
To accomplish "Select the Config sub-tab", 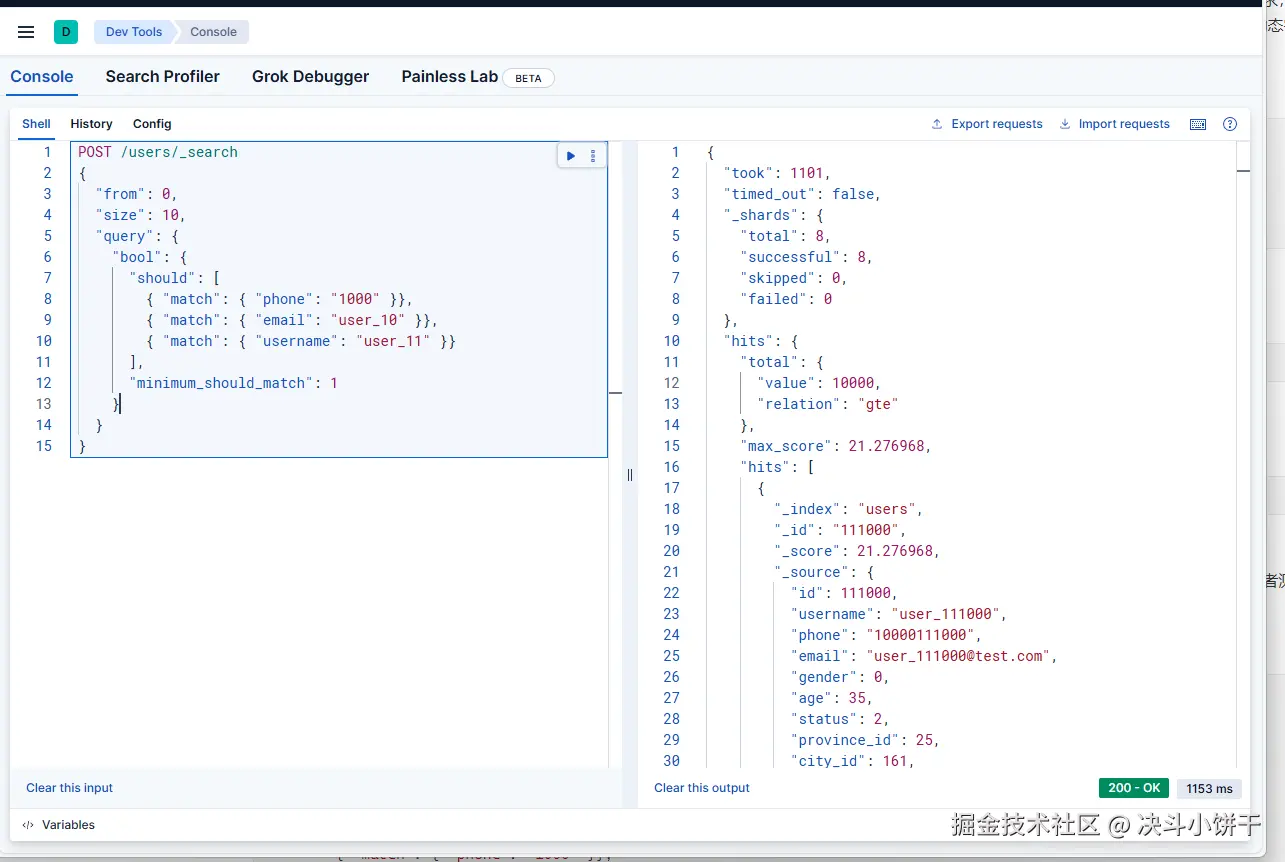I will pos(152,124).
